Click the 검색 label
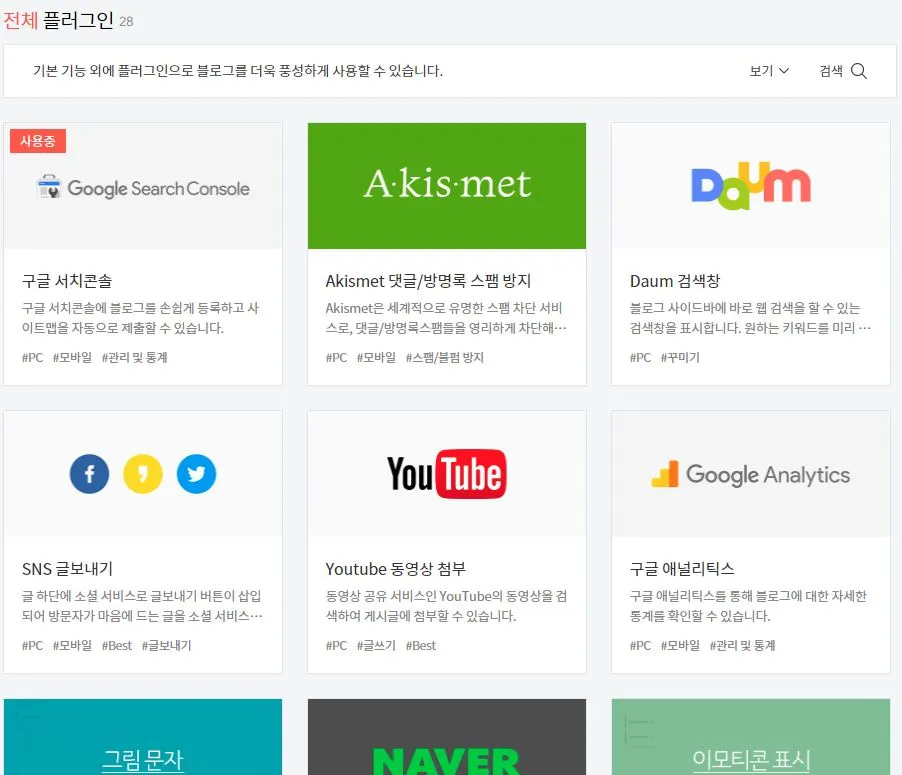The image size is (902, 775). click(831, 71)
